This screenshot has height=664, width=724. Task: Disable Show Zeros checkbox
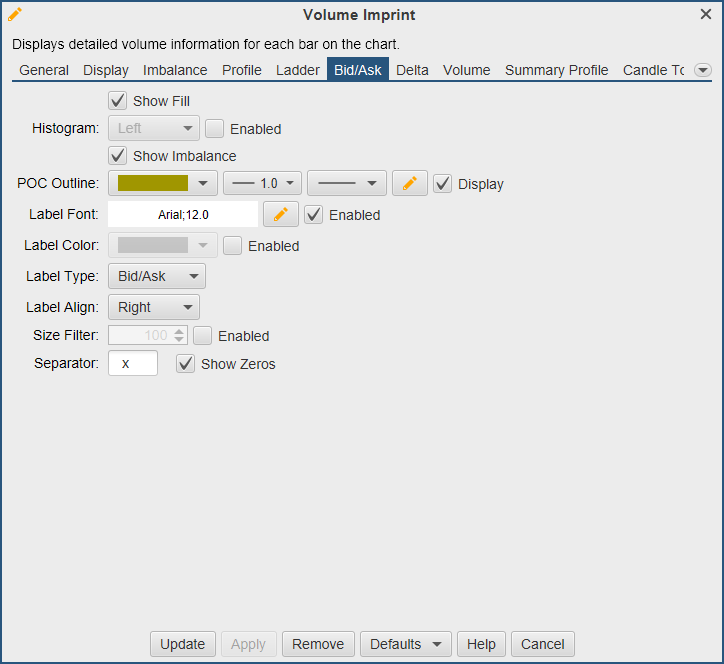pos(185,364)
